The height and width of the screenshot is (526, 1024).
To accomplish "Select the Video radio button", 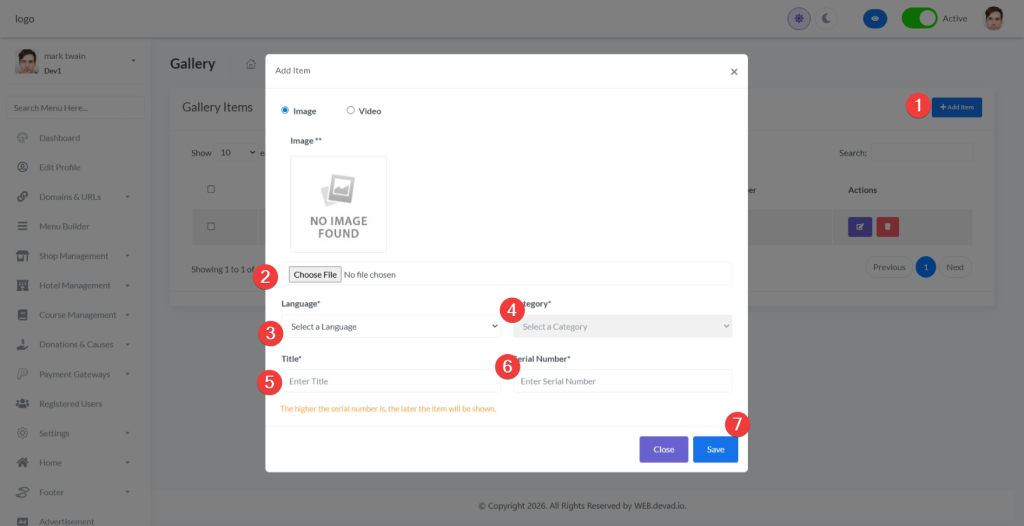I will coord(351,110).
